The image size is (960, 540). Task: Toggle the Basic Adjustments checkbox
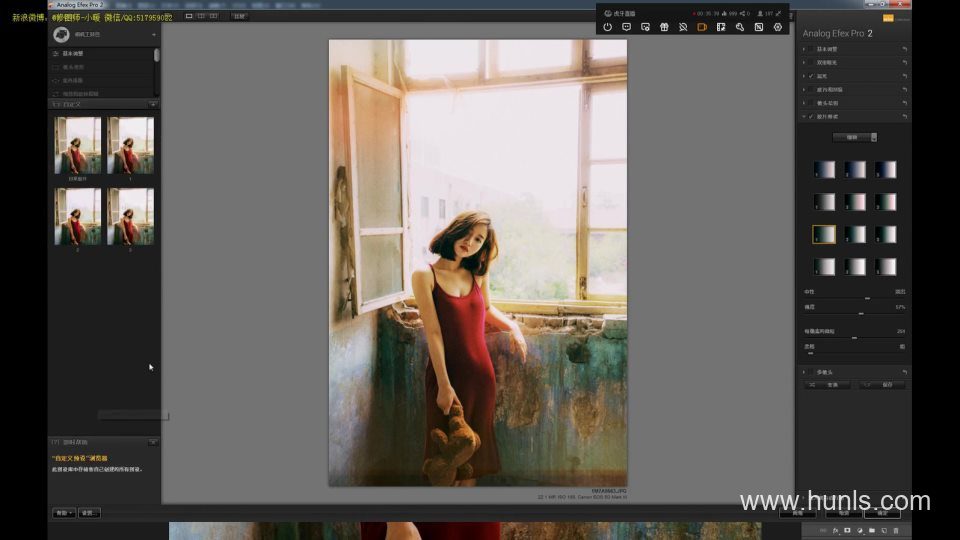click(811, 49)
